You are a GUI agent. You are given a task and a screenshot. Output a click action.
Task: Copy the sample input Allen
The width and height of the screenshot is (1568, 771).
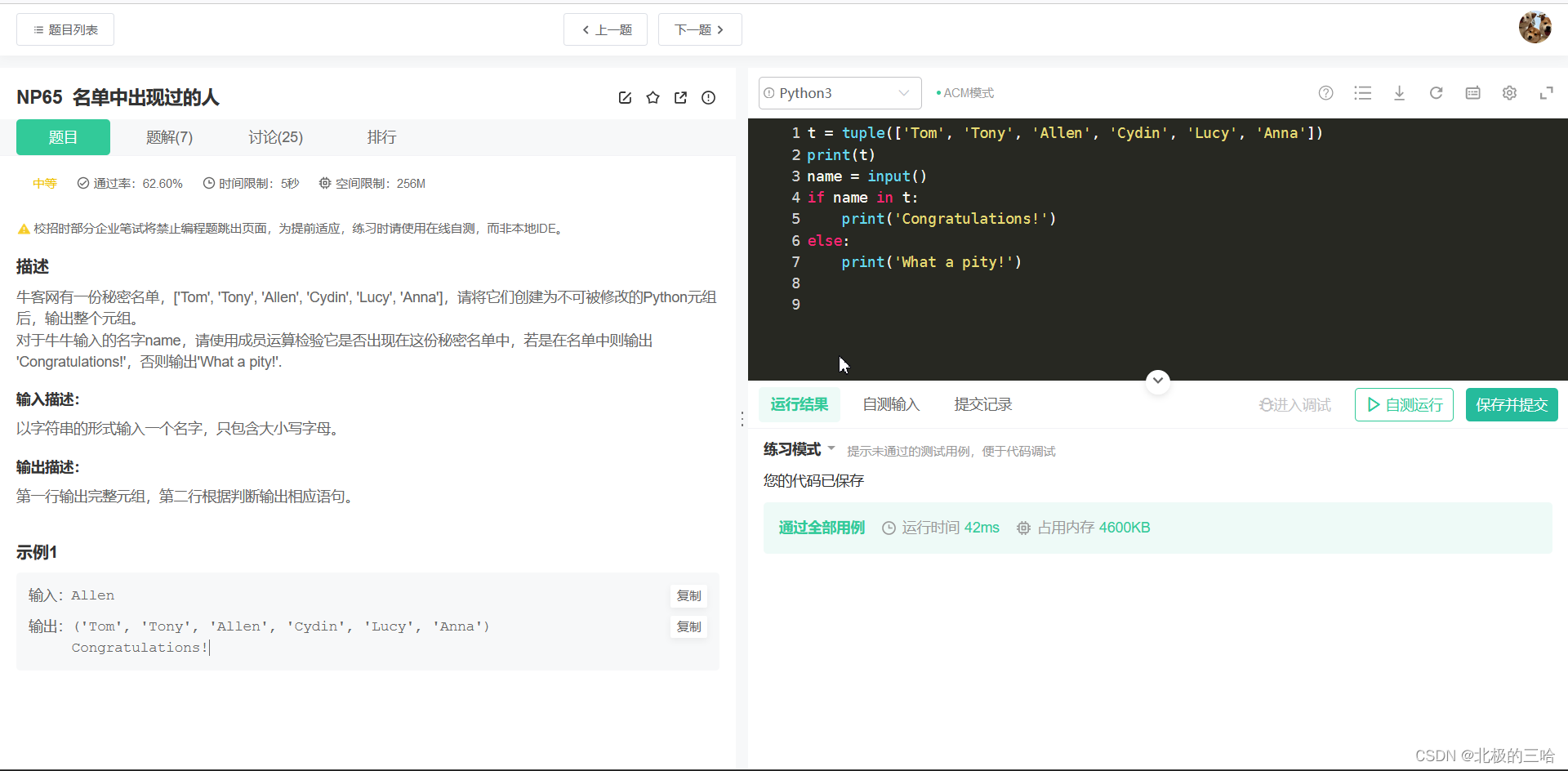[x=688, y=596]
